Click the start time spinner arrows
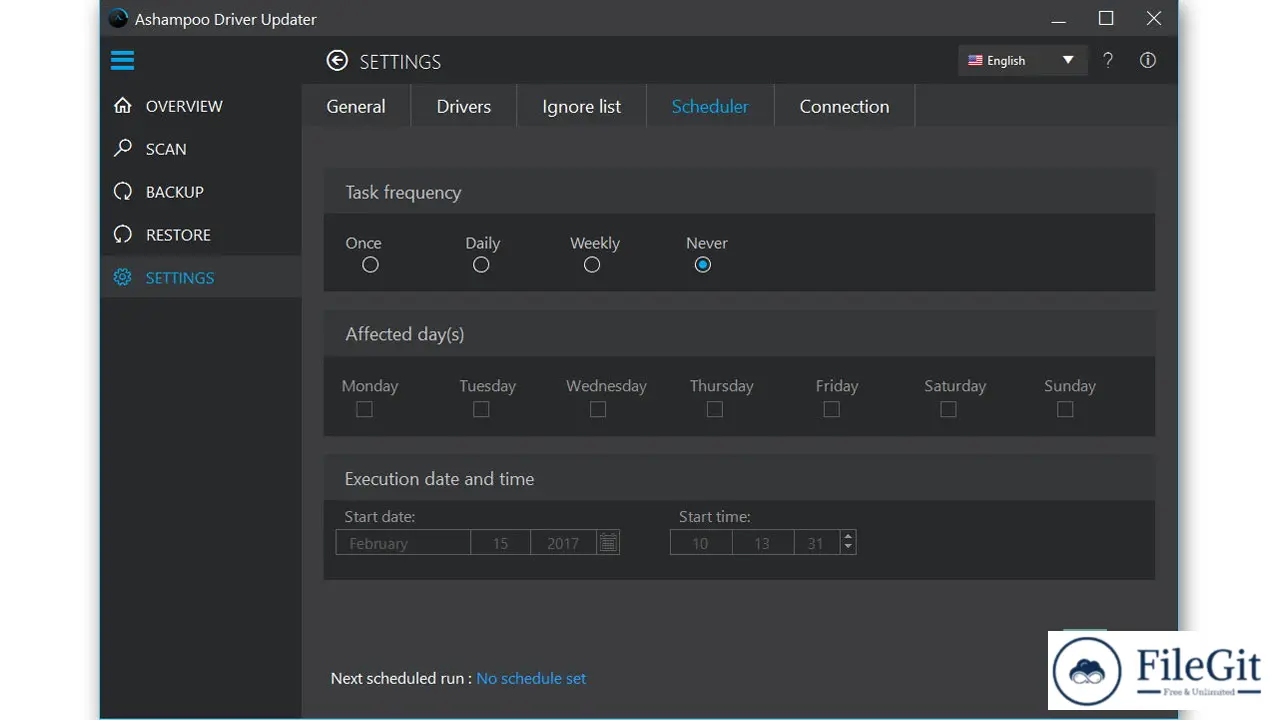This screenshot has width=1280, height=720. [x=848, y=542]
